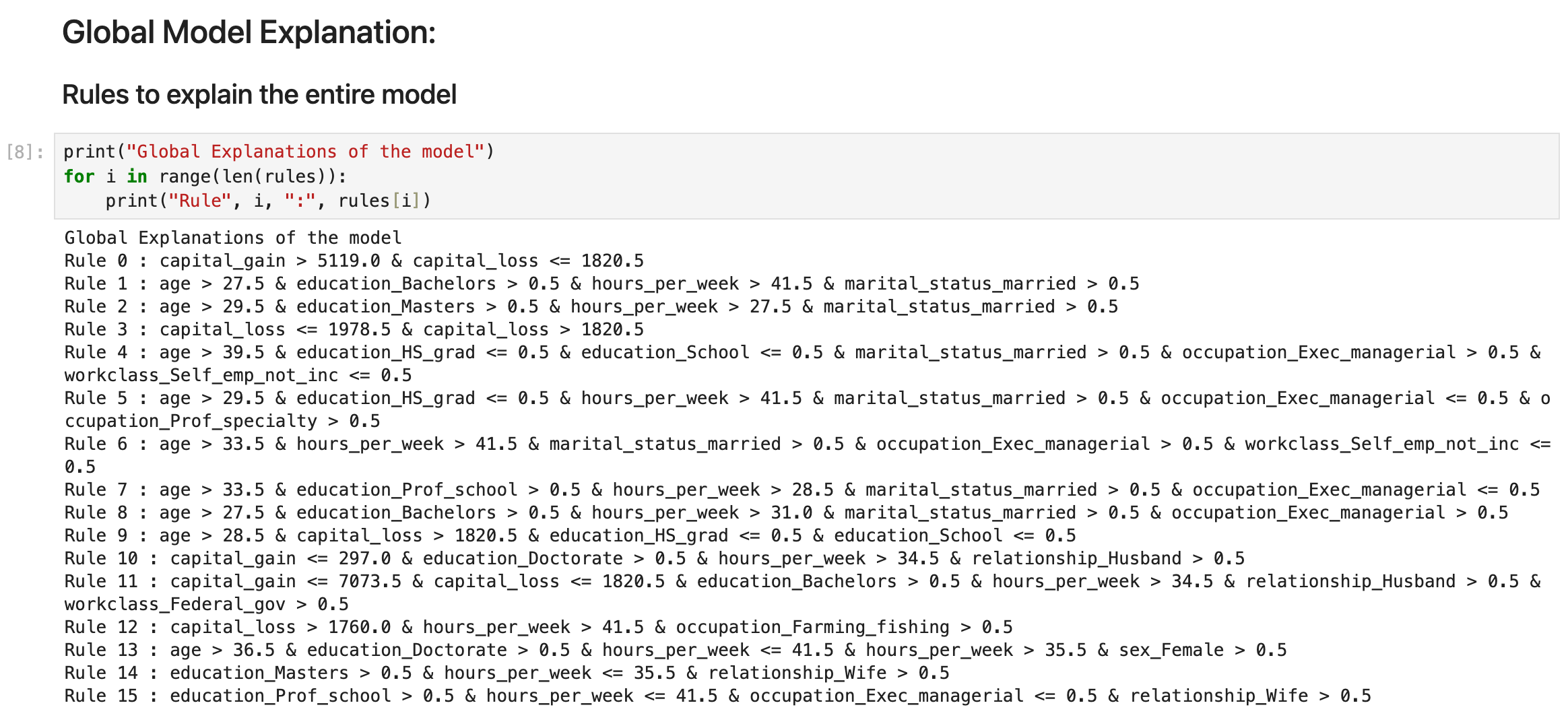The image size is (1568, 728).
Task: Click the "Global Explanations of the model" output line
Action: click(232, 238)
